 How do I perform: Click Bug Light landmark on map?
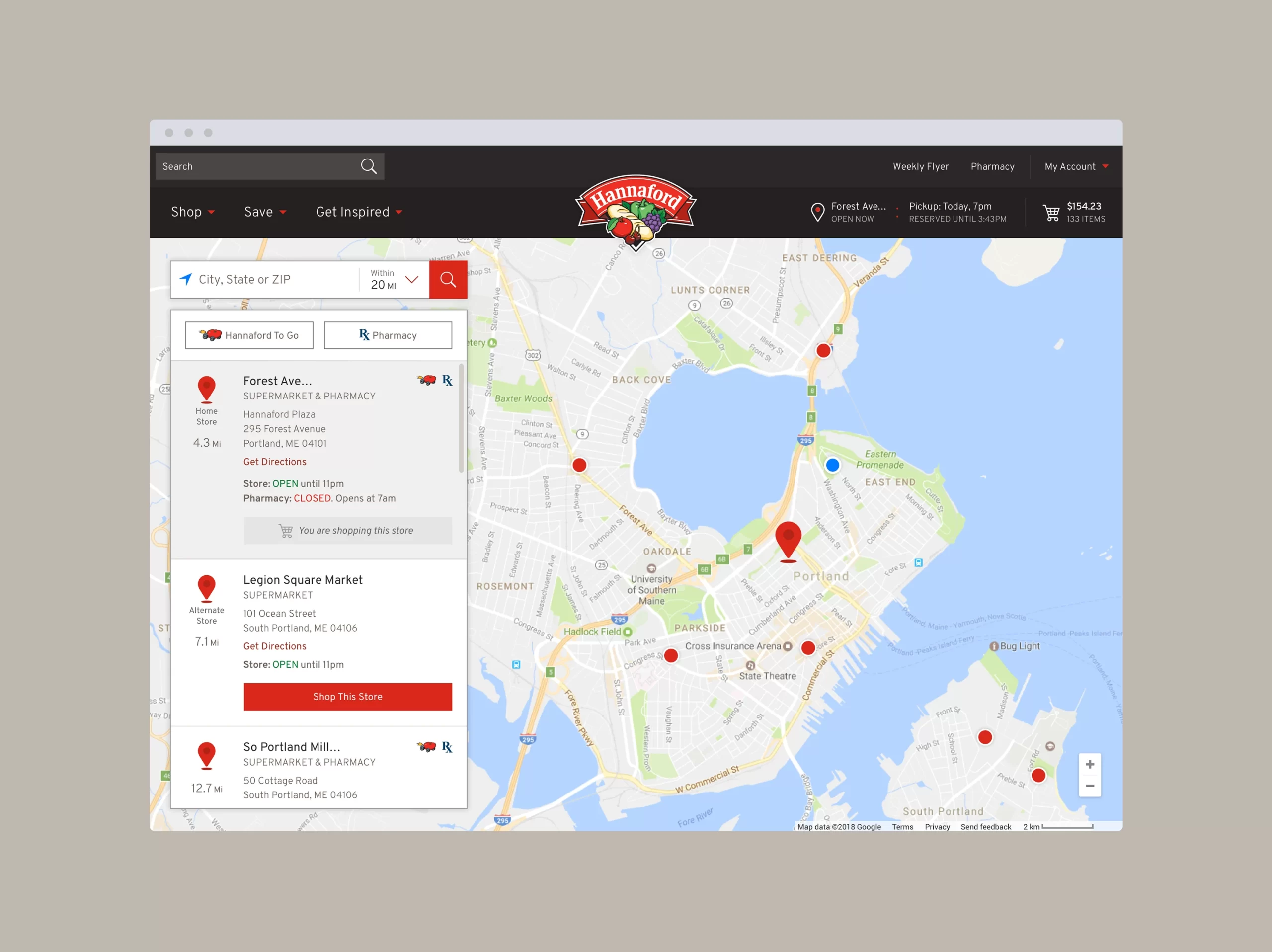[x=1015, y=646]
